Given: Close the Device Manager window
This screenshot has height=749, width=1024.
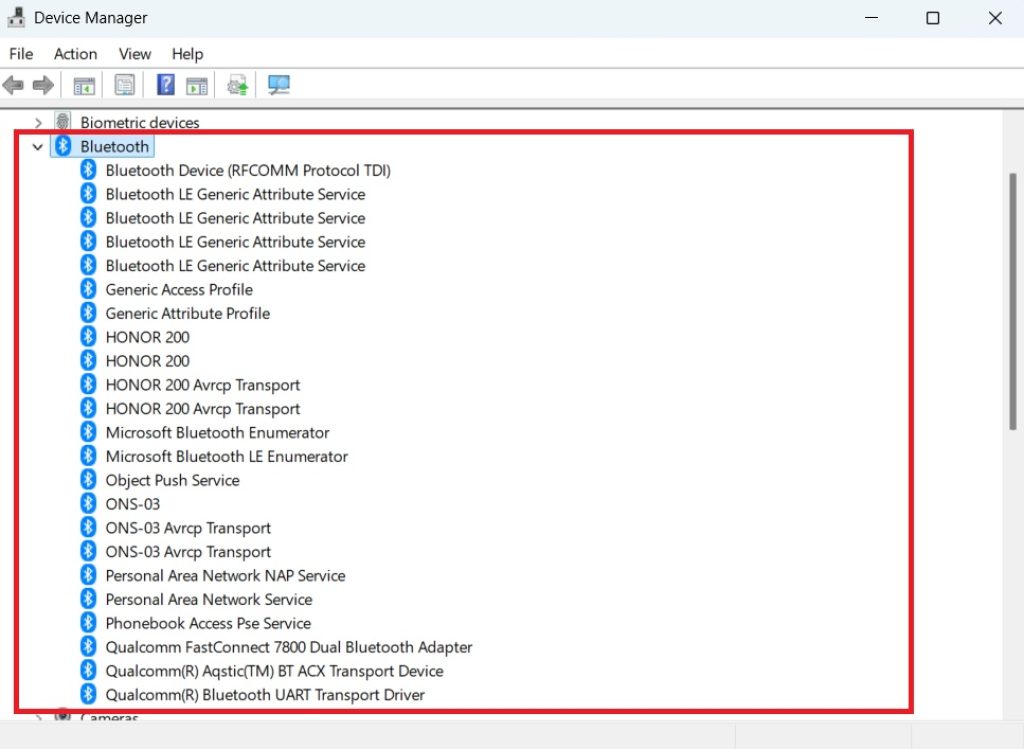Looking at the screenshot, I should (x=995, y=18).
